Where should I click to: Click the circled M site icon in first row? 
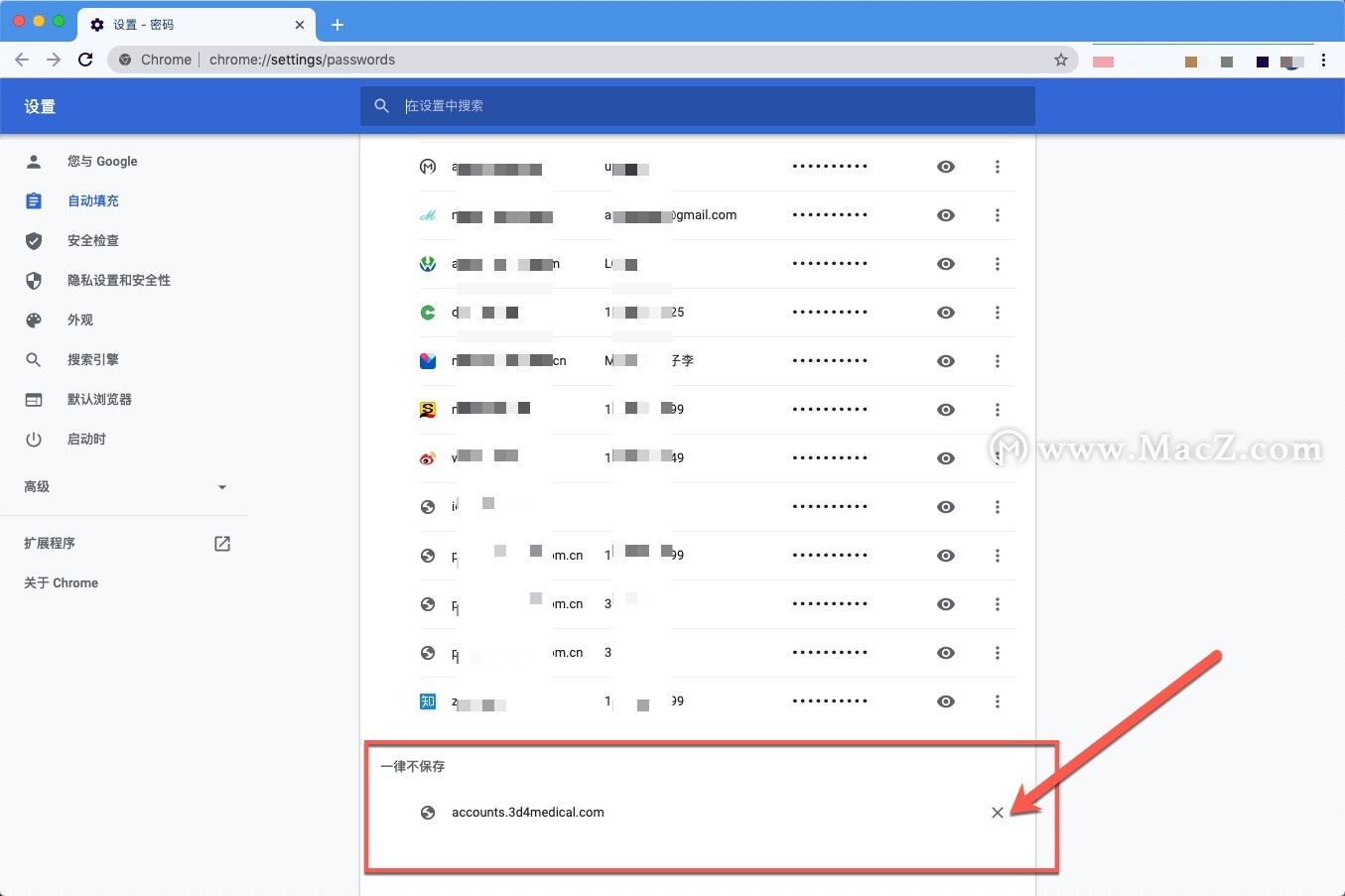pos(428,167)
